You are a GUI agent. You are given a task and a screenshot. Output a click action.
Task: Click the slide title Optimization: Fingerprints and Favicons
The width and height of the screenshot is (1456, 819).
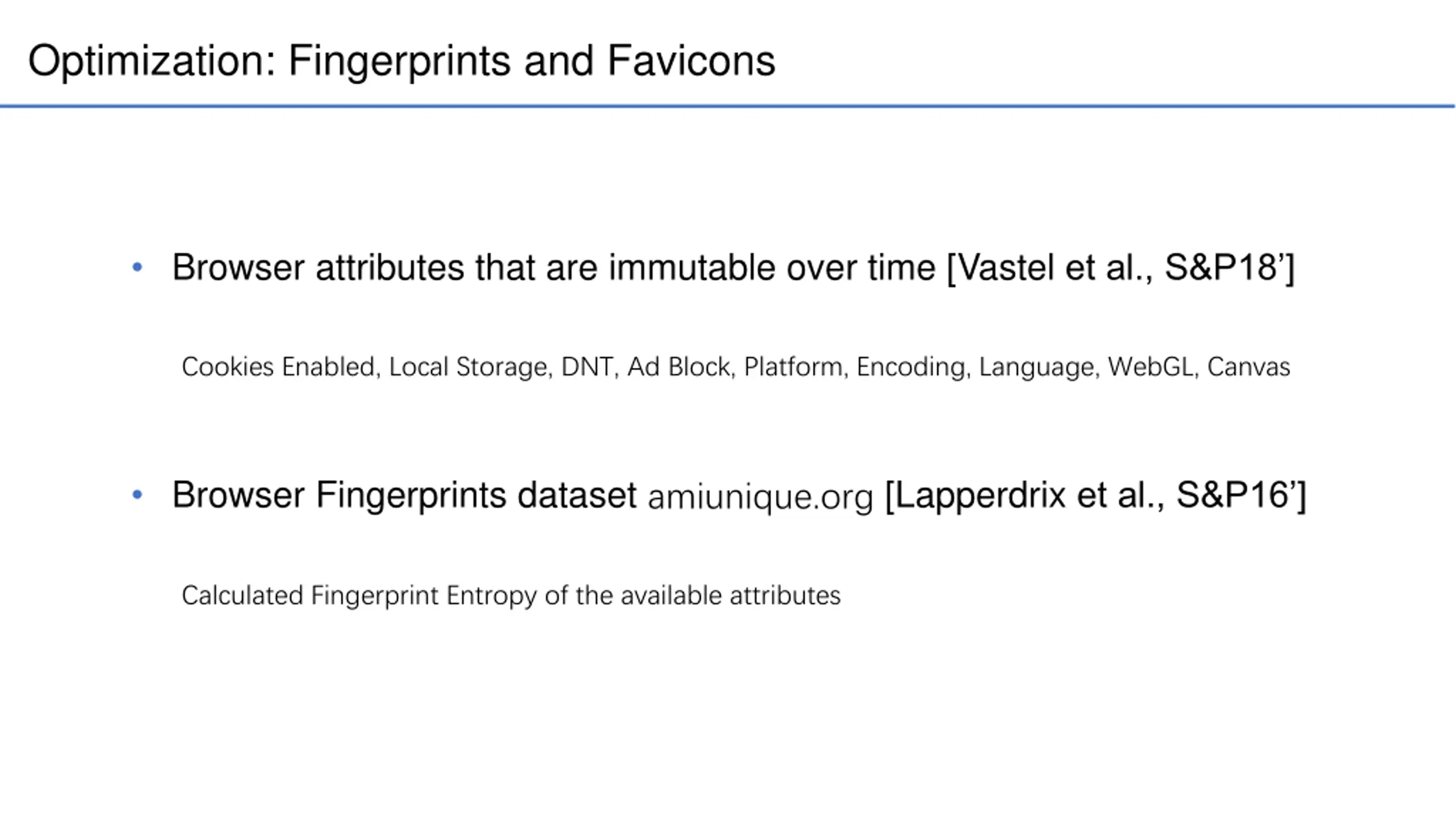pos(402,61)
